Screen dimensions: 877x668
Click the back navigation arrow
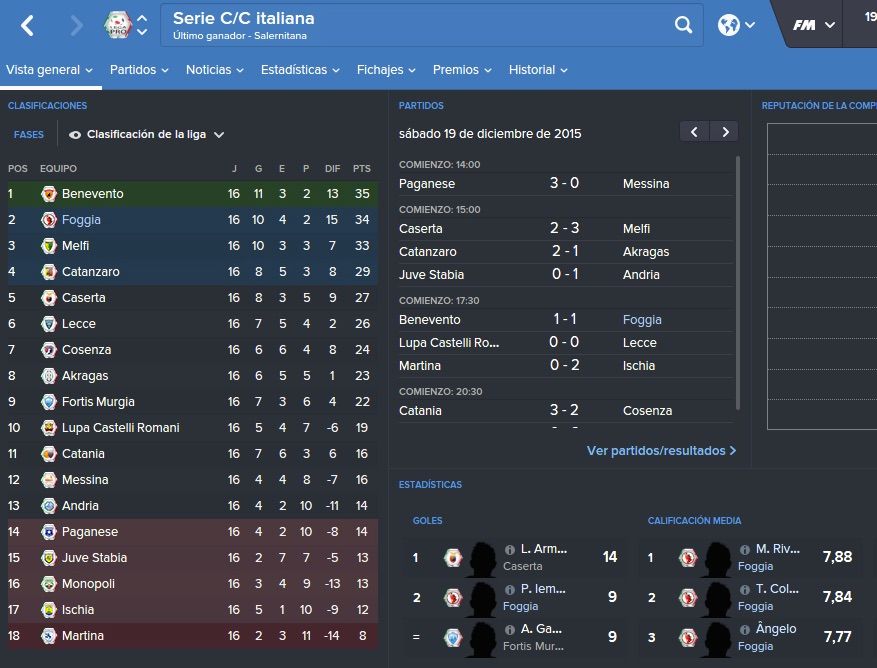27,25
